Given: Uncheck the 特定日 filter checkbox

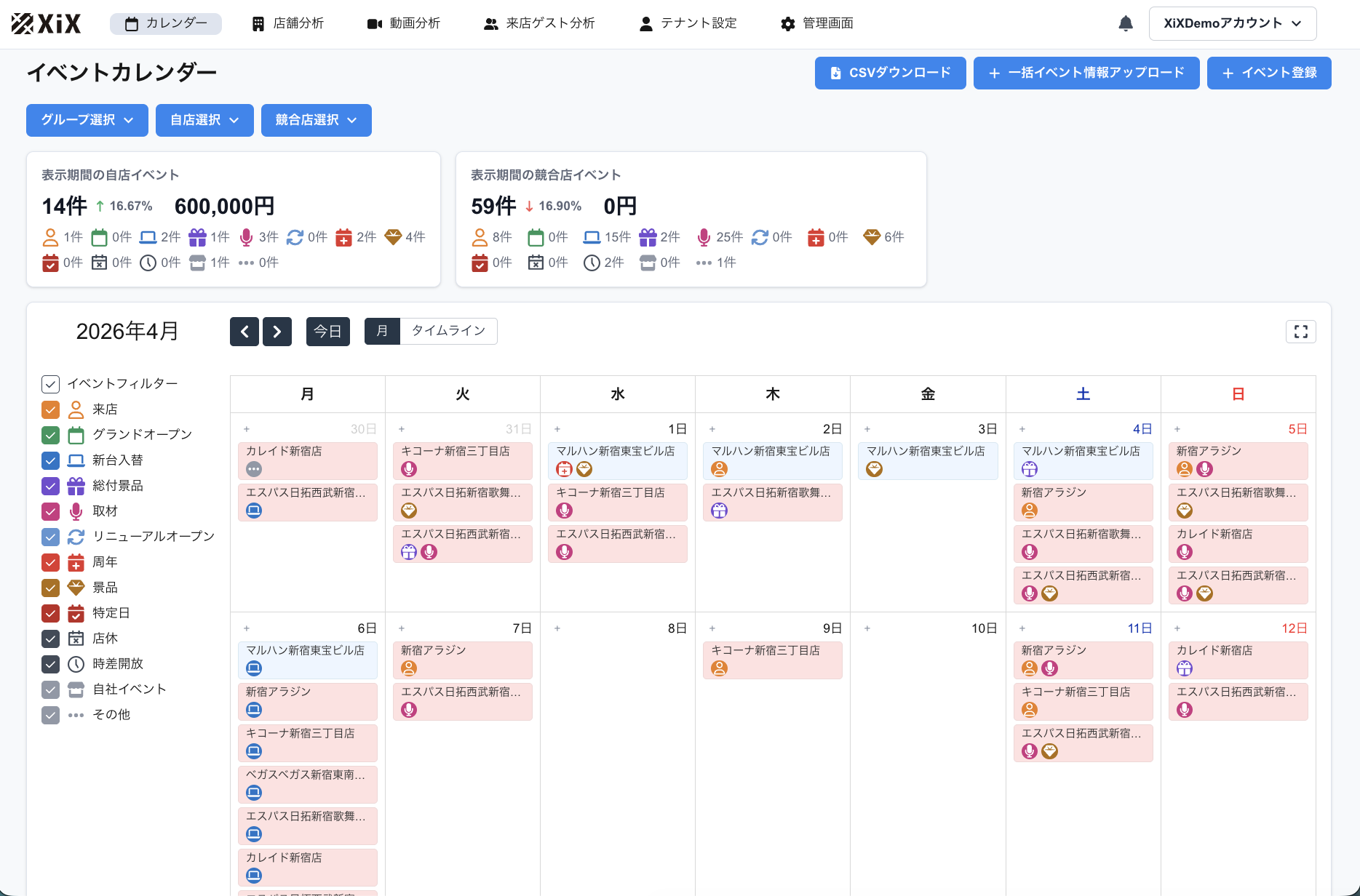Looking at the screenshot, I should point(50,613).
